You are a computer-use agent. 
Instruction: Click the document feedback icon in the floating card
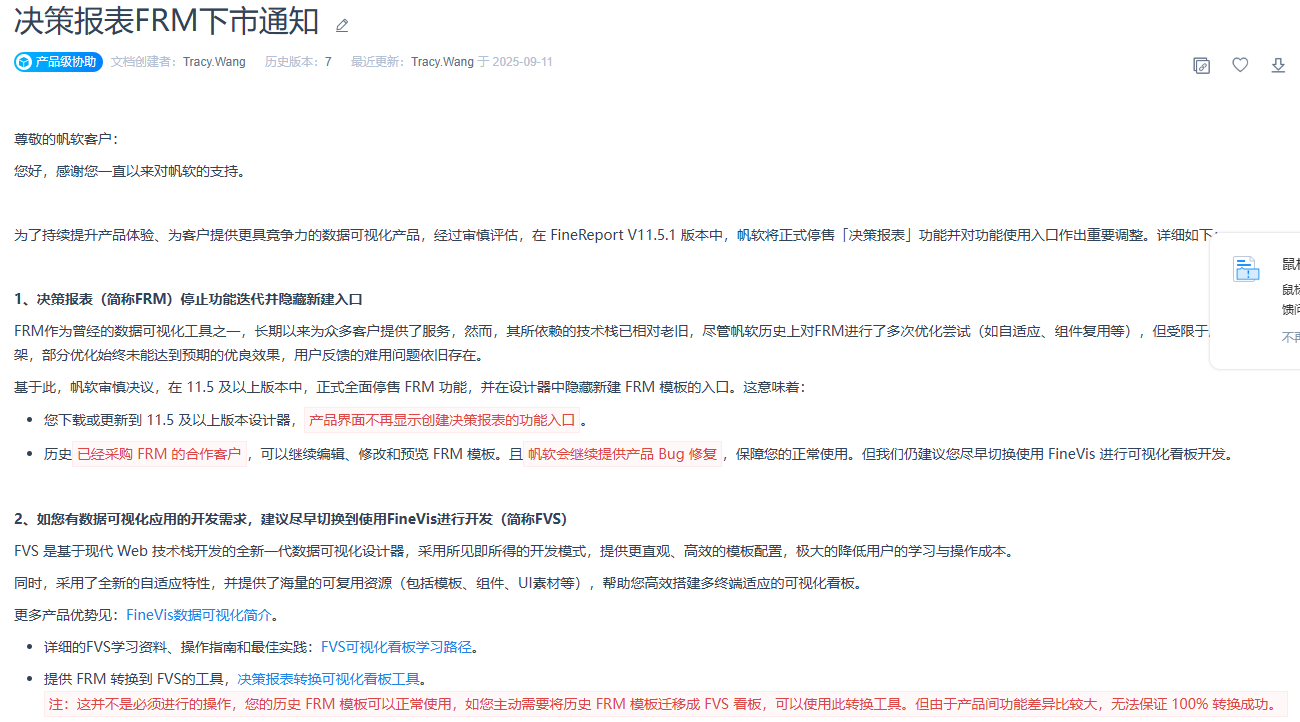1246,269
